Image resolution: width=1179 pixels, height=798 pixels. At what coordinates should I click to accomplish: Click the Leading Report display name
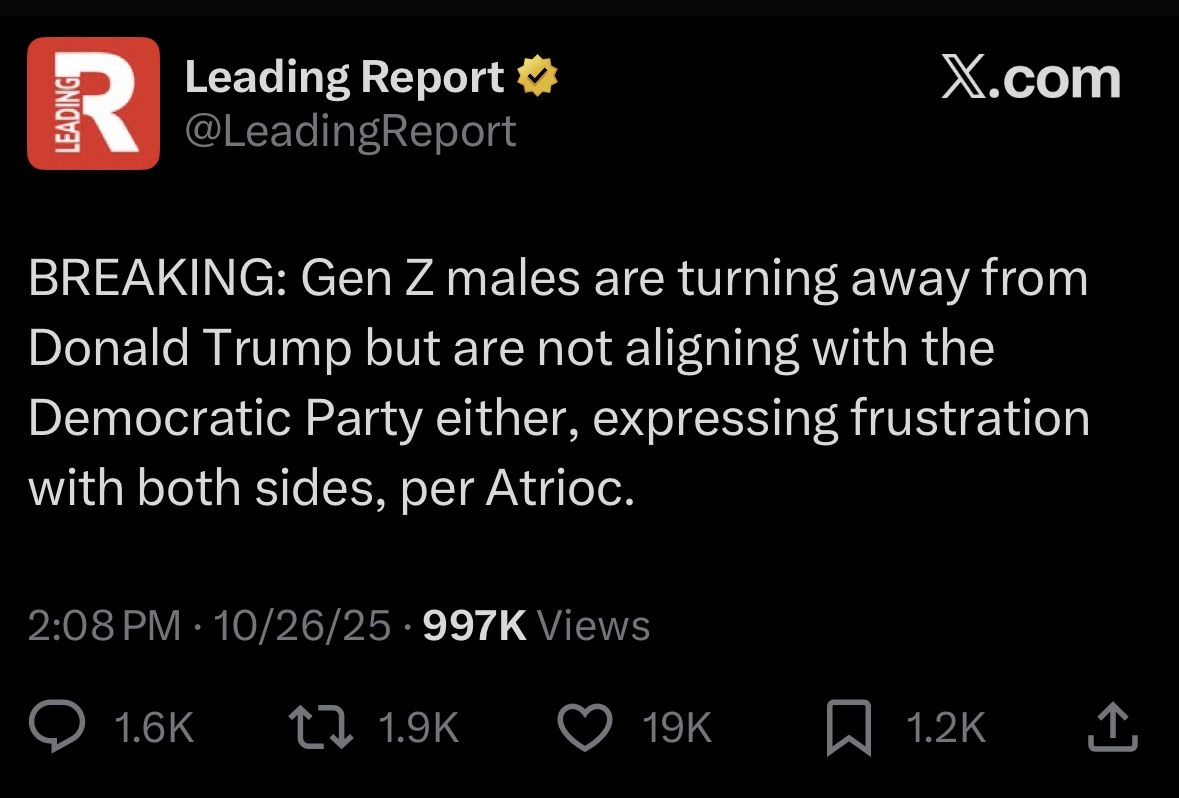tap(345, 78)
